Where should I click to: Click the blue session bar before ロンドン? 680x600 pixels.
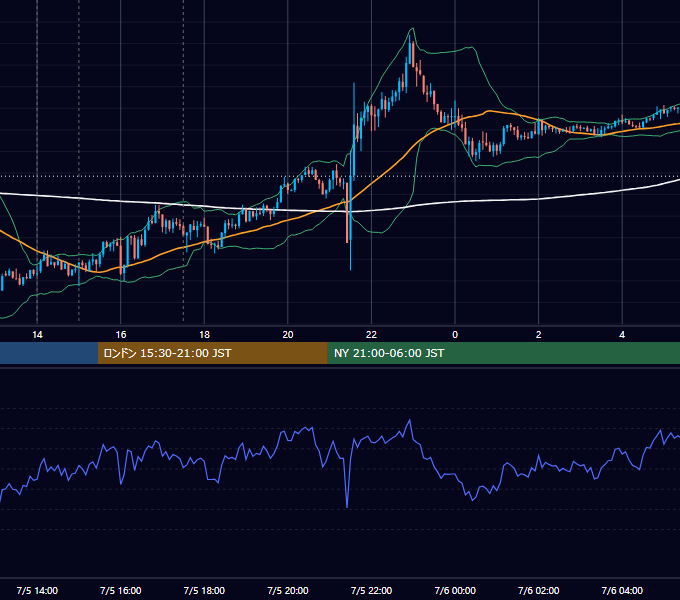coord(49,353)
